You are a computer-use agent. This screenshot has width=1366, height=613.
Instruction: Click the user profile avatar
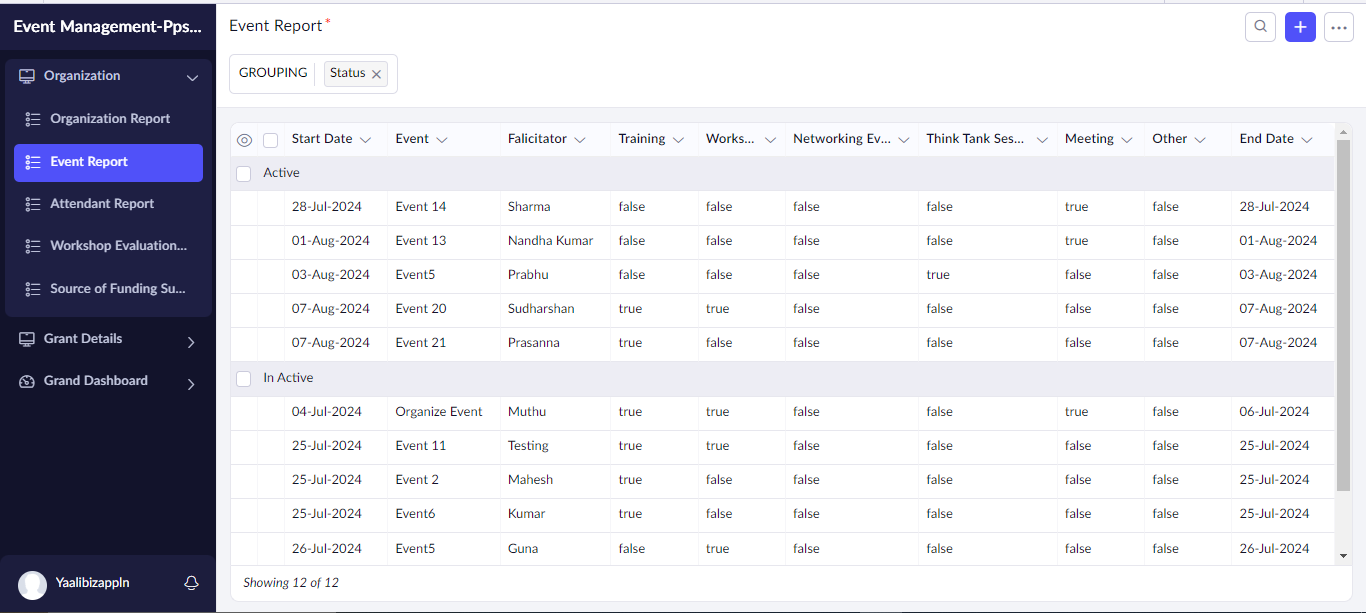(x=33, y=585)
